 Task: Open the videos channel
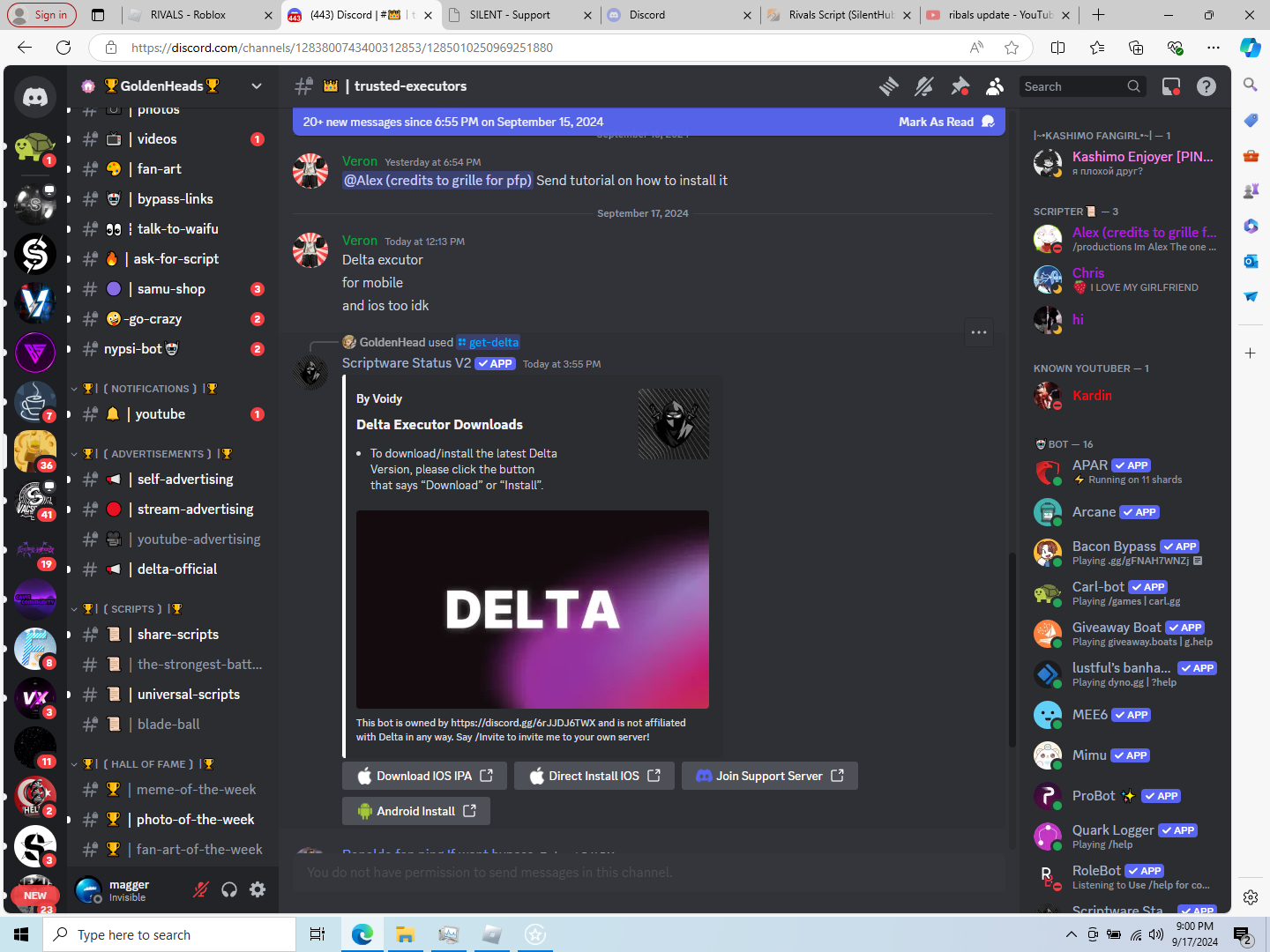click(x=173, y=139)
